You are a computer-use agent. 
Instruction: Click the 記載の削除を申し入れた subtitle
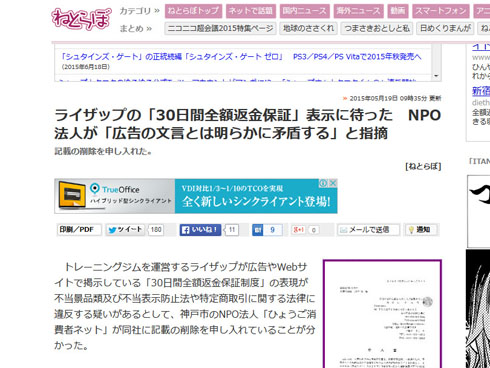pos(103,152)
